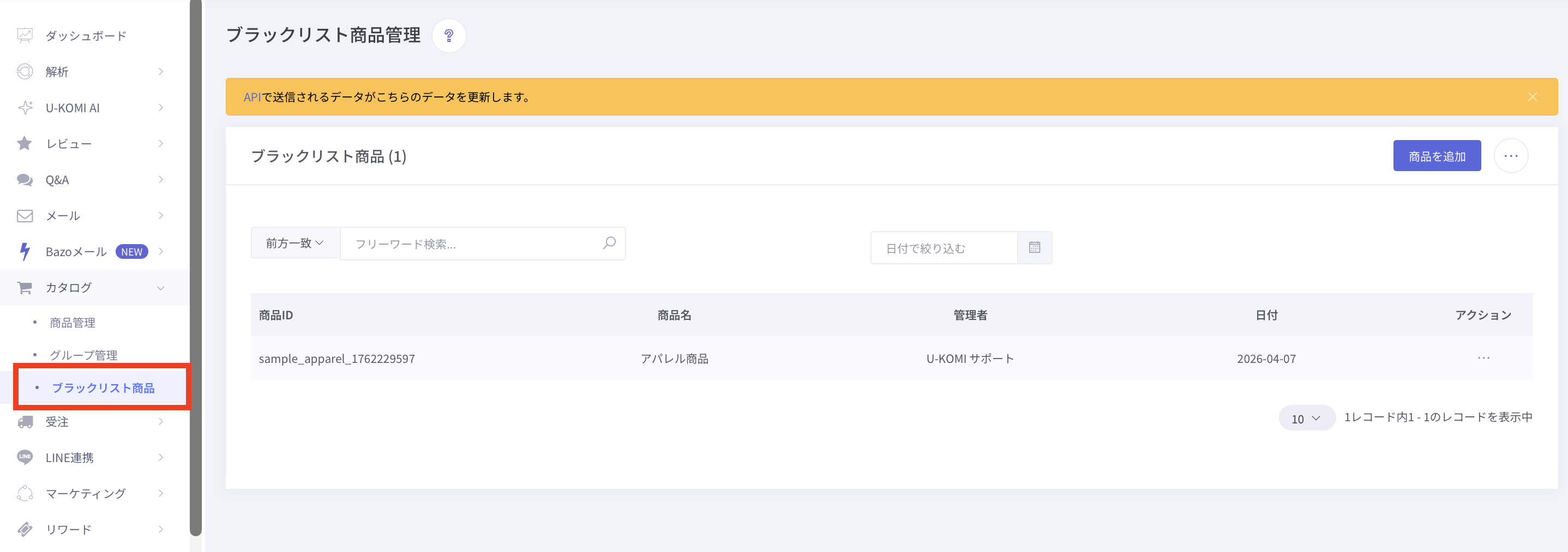This screenshot has width=1568, height=552.
Task: Open the more options menu beside 商品を追加
Action: 1511,156
